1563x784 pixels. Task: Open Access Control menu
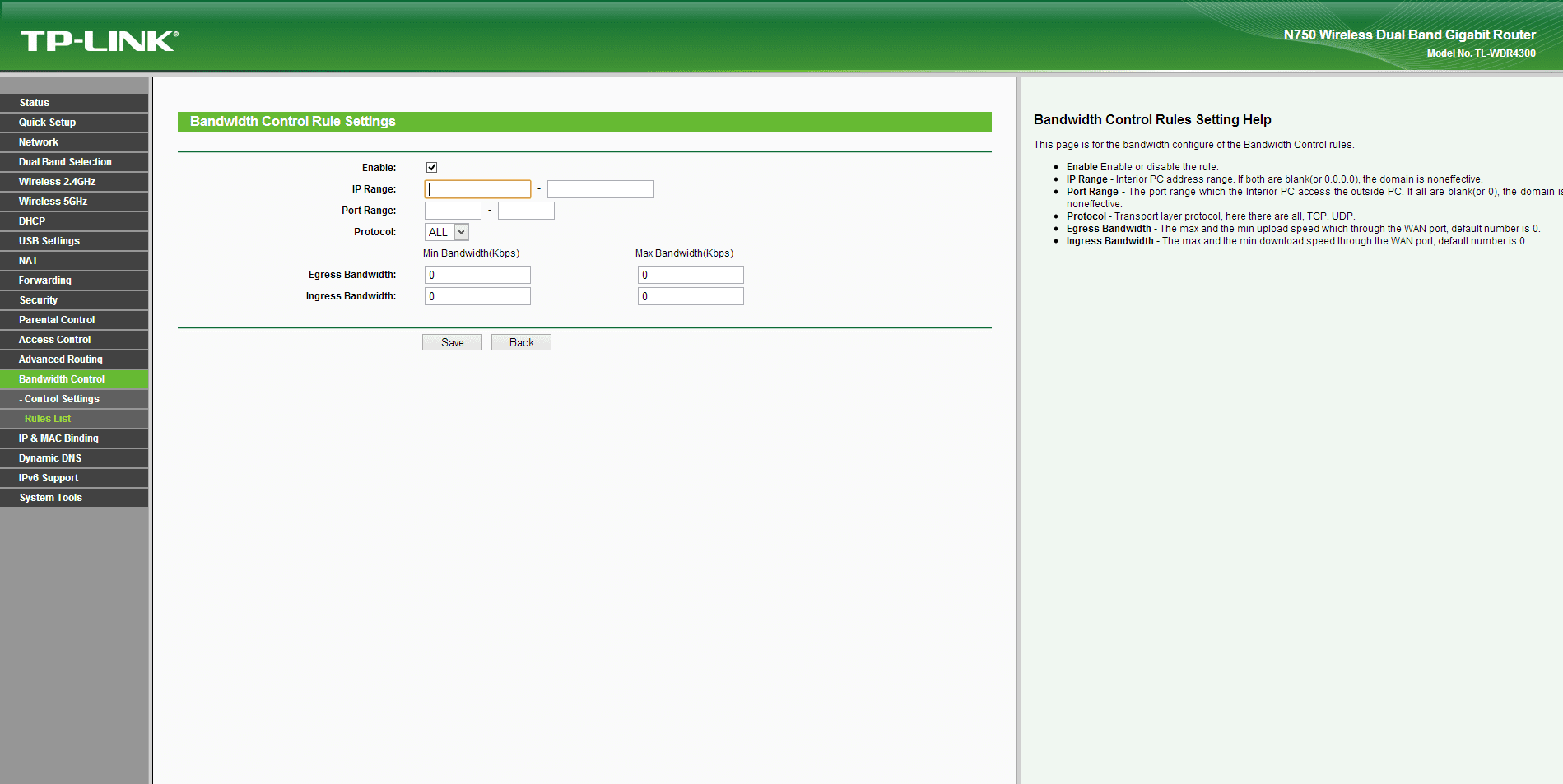pos(74,340)
